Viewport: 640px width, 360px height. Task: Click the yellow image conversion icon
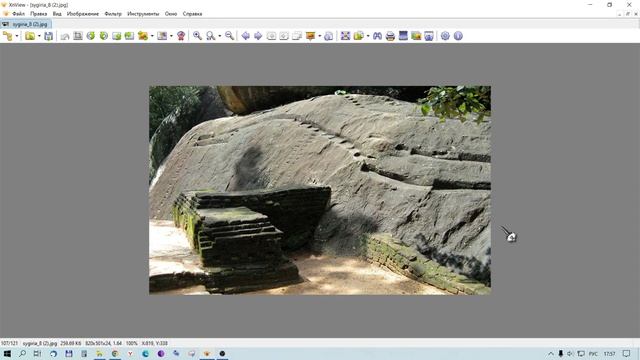(x=143, y=36)
